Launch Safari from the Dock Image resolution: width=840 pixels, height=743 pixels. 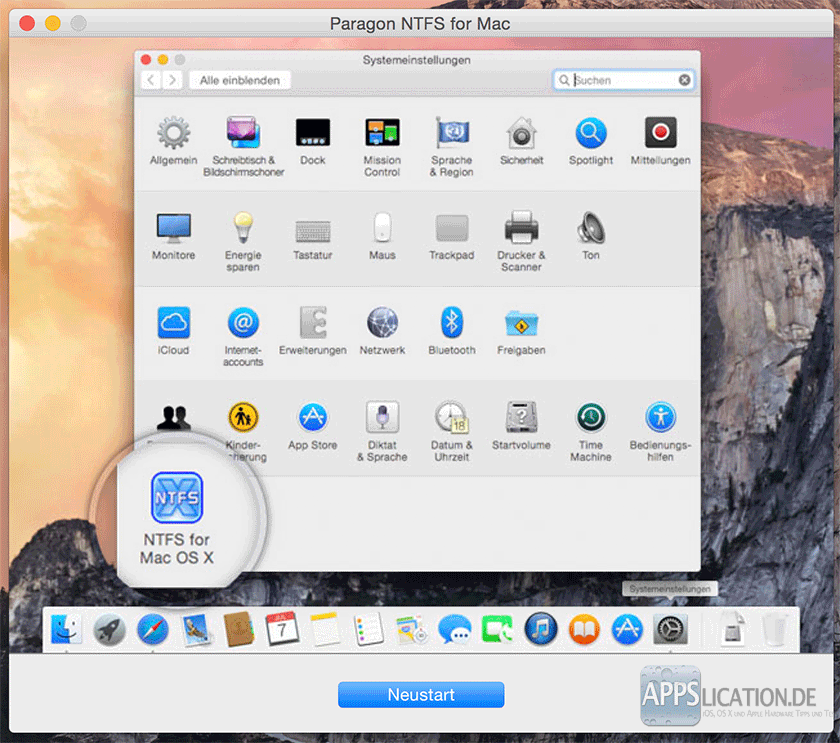153,629
